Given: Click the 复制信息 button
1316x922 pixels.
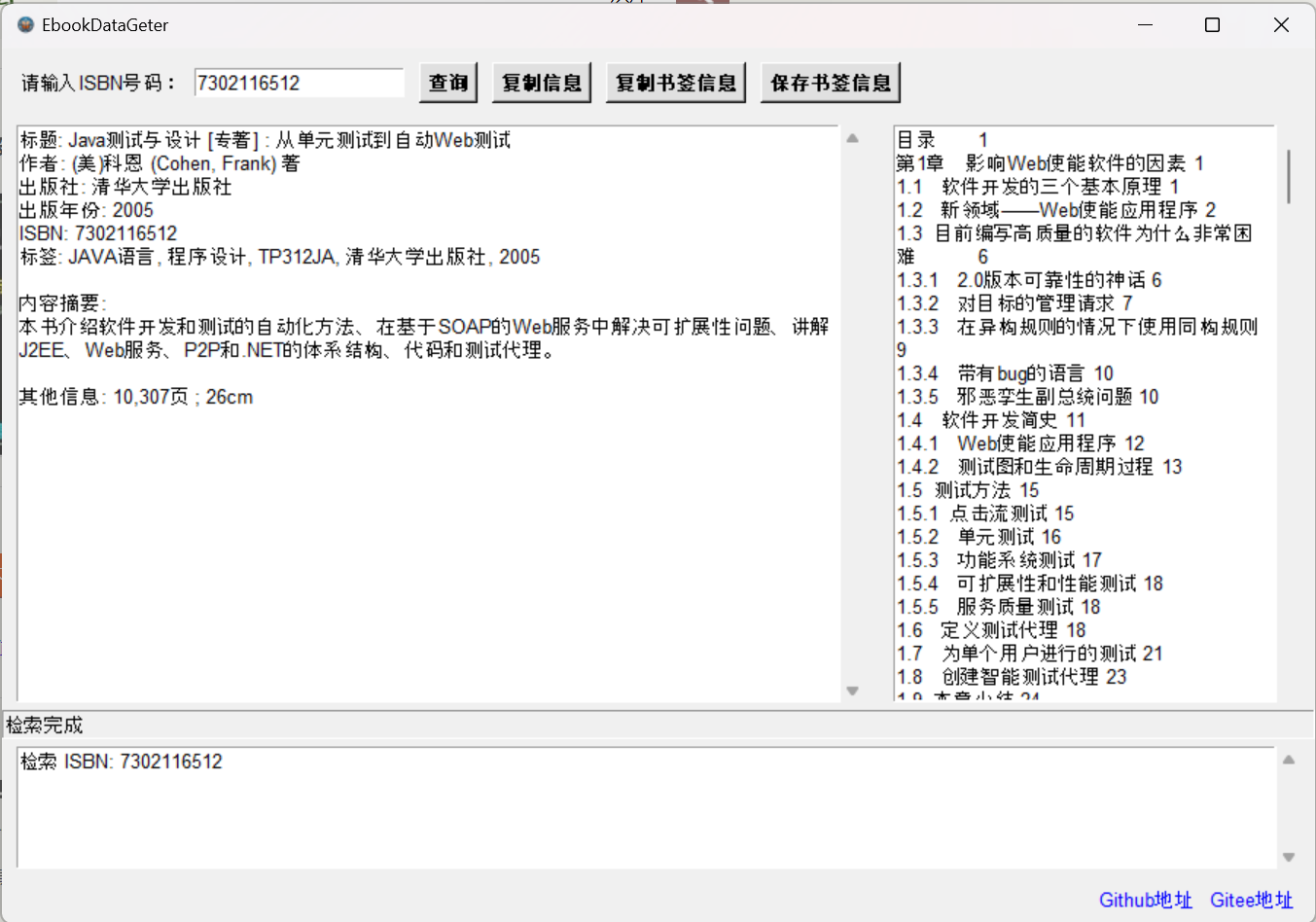Looking at the screenshot, I should coord(542,83).
